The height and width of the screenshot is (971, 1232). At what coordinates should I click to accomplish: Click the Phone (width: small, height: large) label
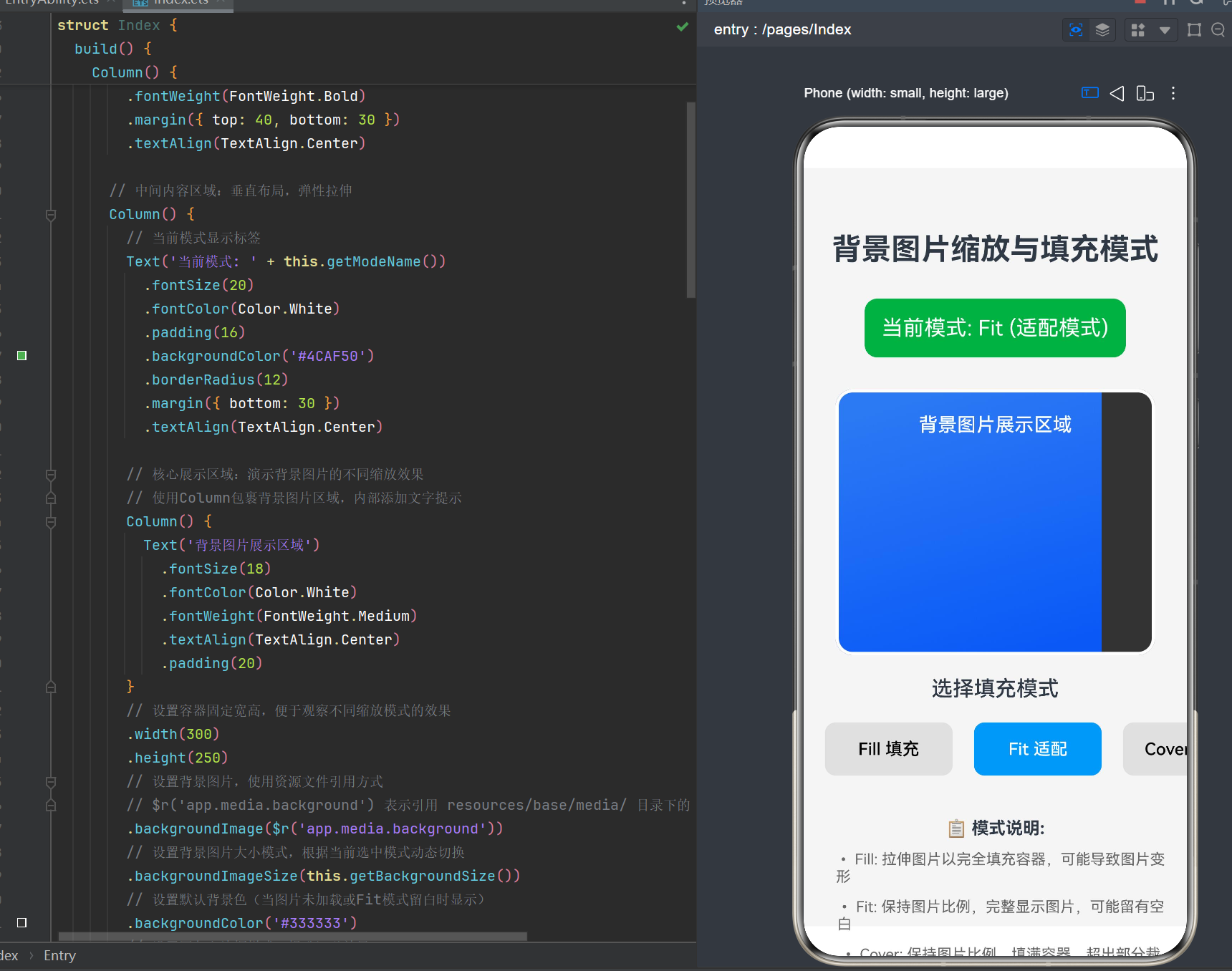906,93
